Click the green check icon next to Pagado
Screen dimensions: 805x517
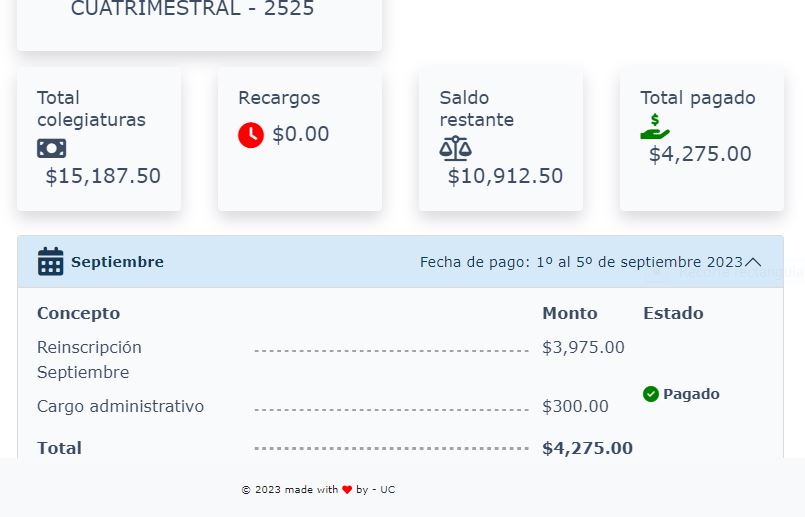[650, 394]
